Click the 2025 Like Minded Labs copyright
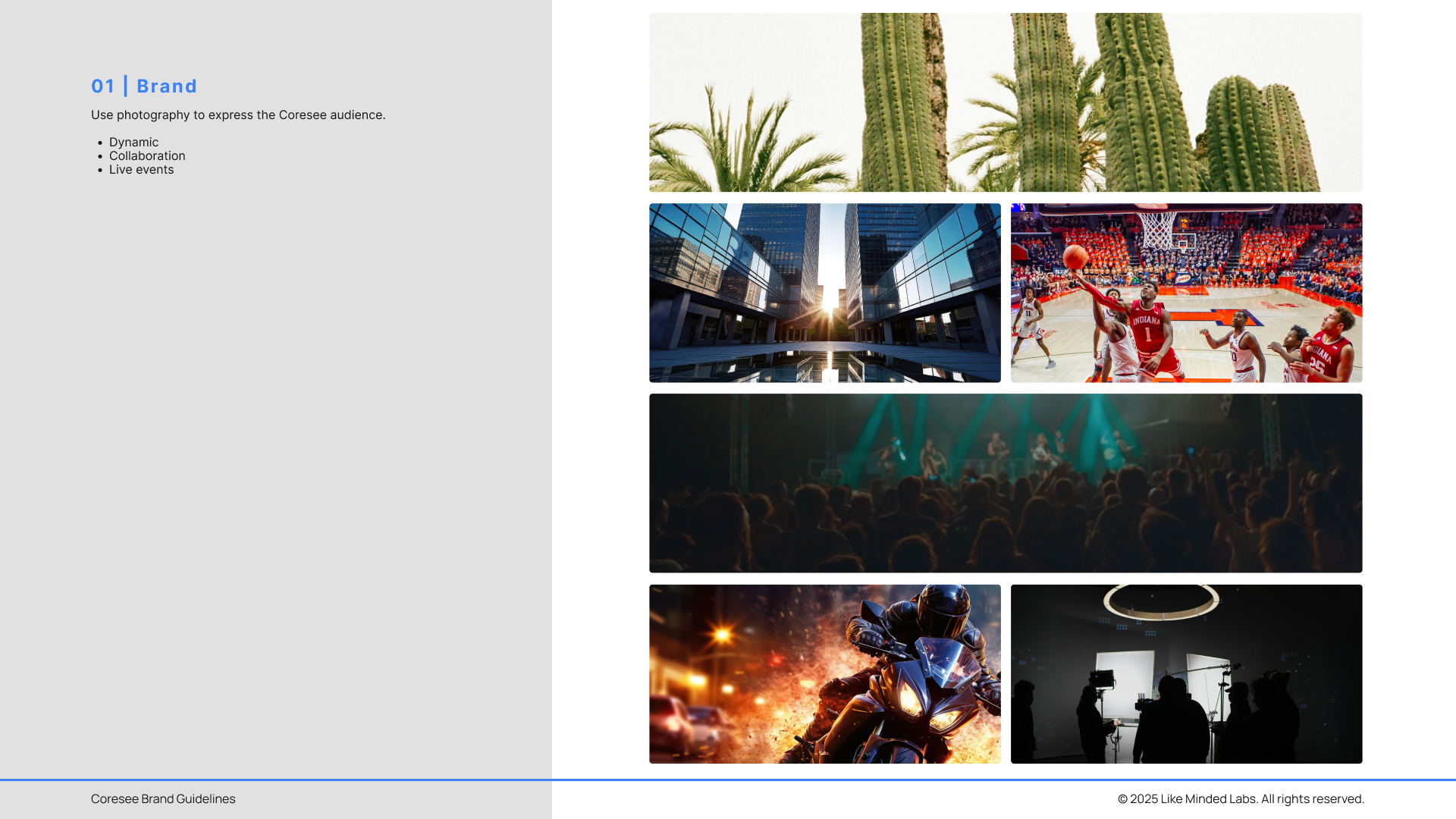Viewport: 1456px width, 819px height. tap(1241, 799)
